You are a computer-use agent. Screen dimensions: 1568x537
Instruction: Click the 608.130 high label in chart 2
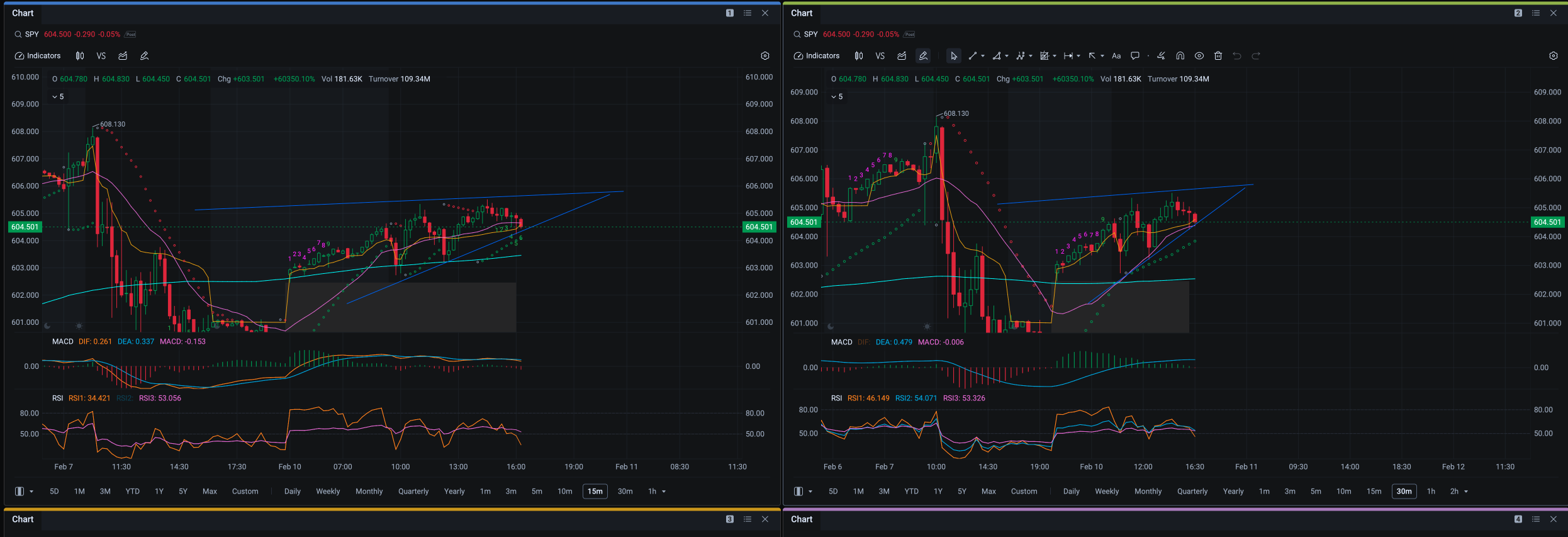point(956,114)
